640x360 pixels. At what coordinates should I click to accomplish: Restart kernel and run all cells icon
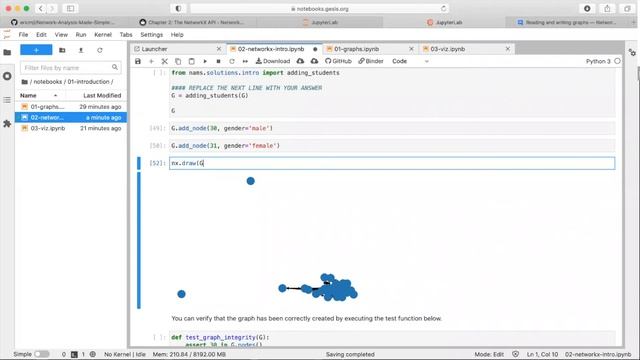[245, 61]
